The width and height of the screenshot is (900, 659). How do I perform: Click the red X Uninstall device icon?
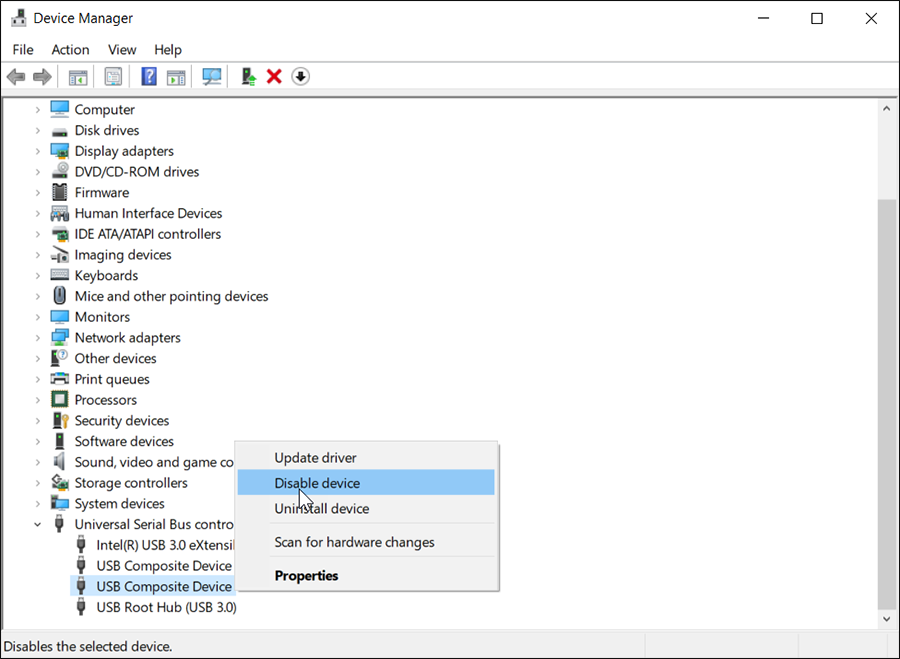pyautogui.click(x=274, y=76)
